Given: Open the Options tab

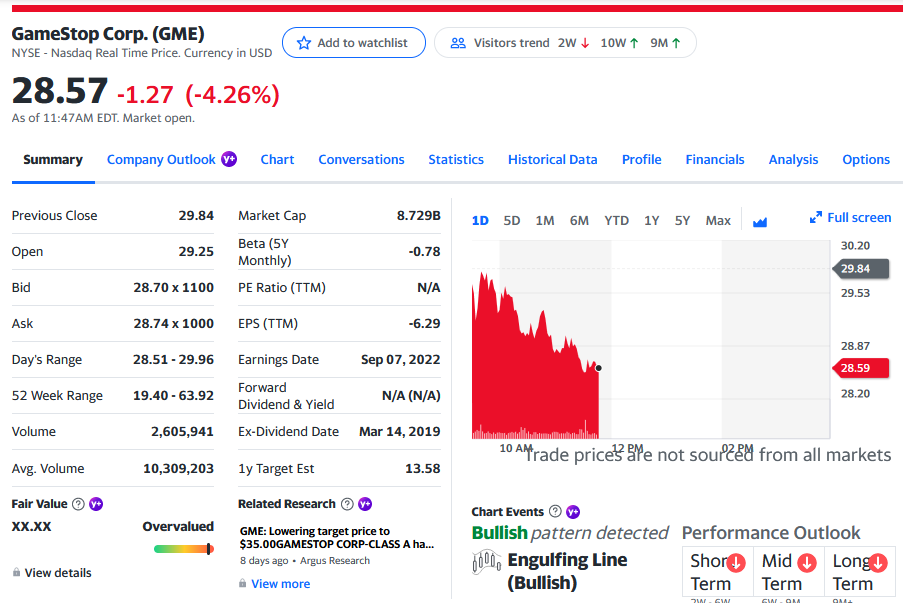Looking at the screenshot, I should click(866, 160).
